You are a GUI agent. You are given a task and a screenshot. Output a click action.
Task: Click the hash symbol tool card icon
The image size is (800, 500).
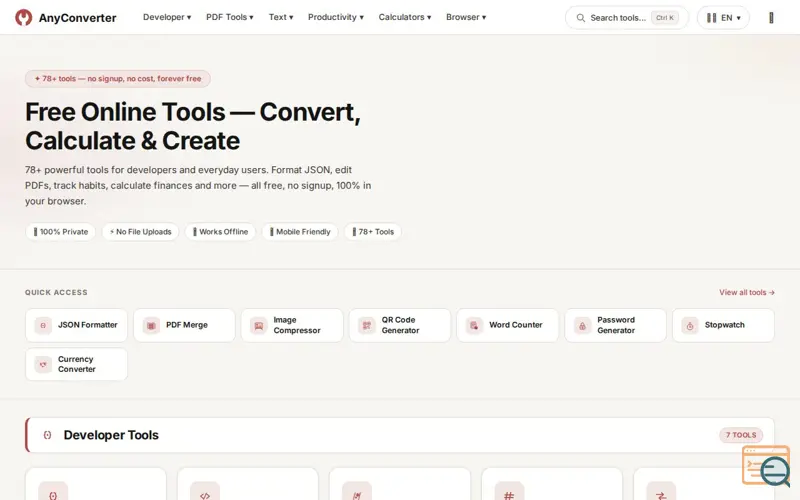509,495
